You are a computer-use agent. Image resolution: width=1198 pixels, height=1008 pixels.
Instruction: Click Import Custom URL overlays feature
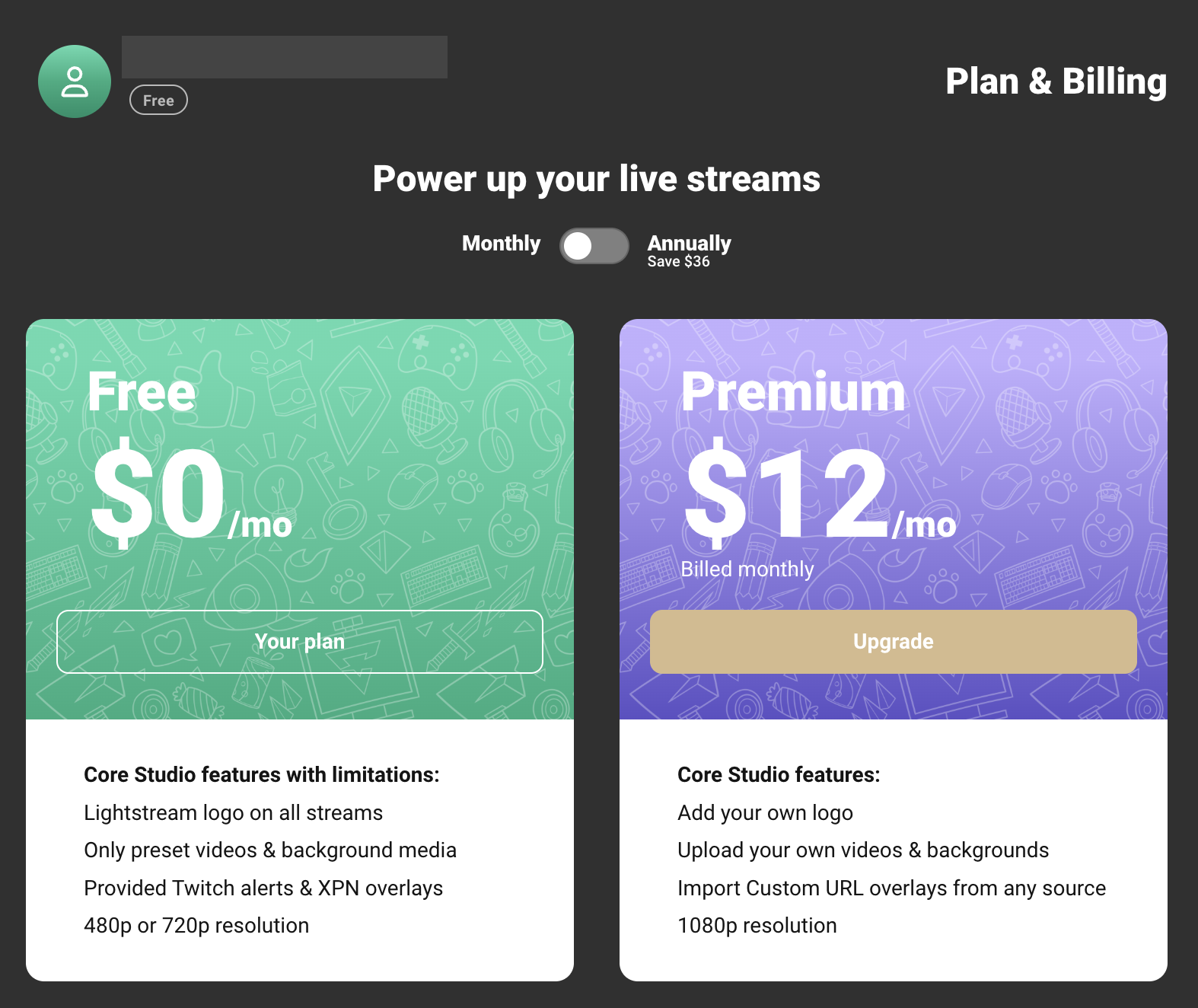(891, 888)
